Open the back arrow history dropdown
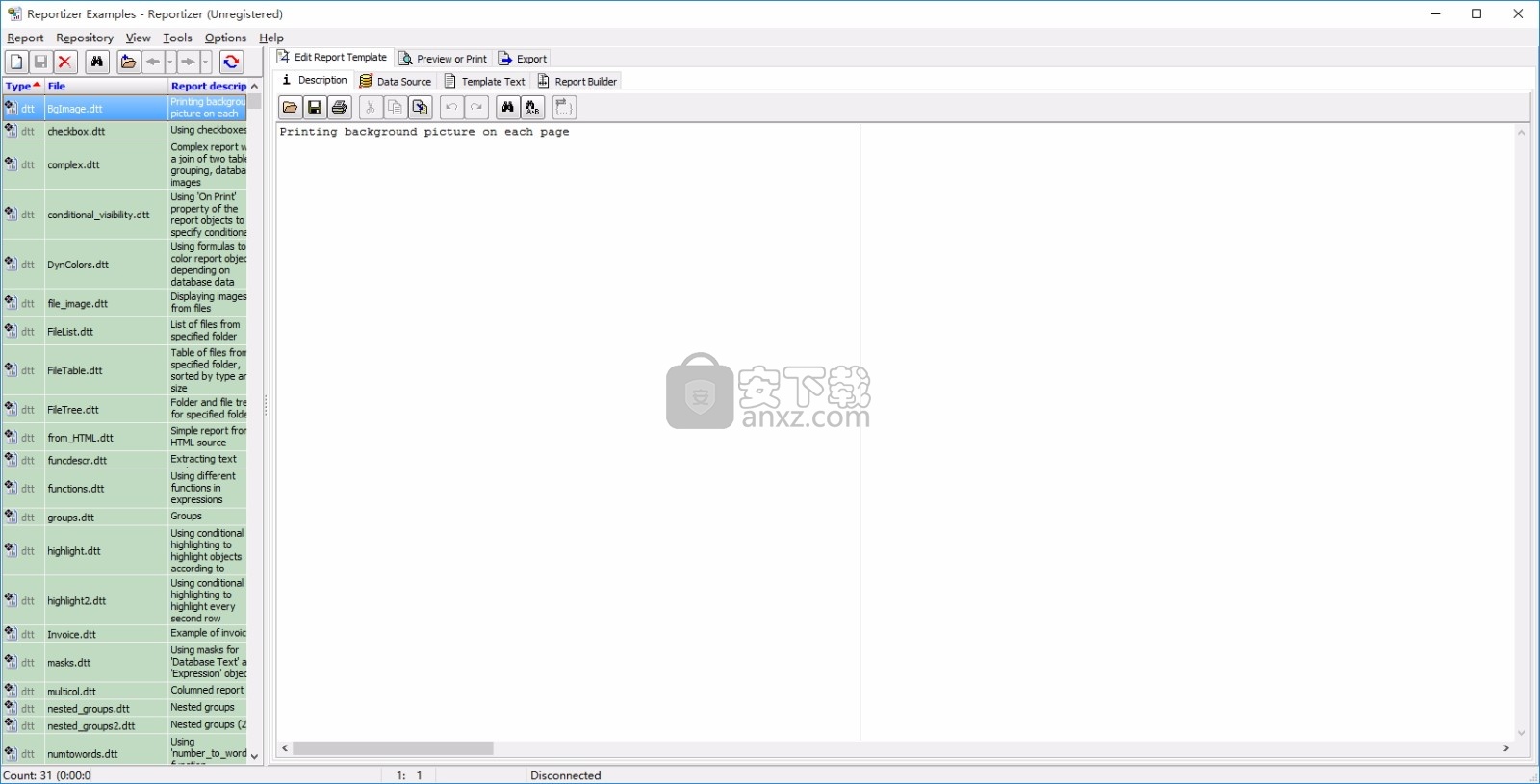The image size is (1540, 784). coord(170,62)
